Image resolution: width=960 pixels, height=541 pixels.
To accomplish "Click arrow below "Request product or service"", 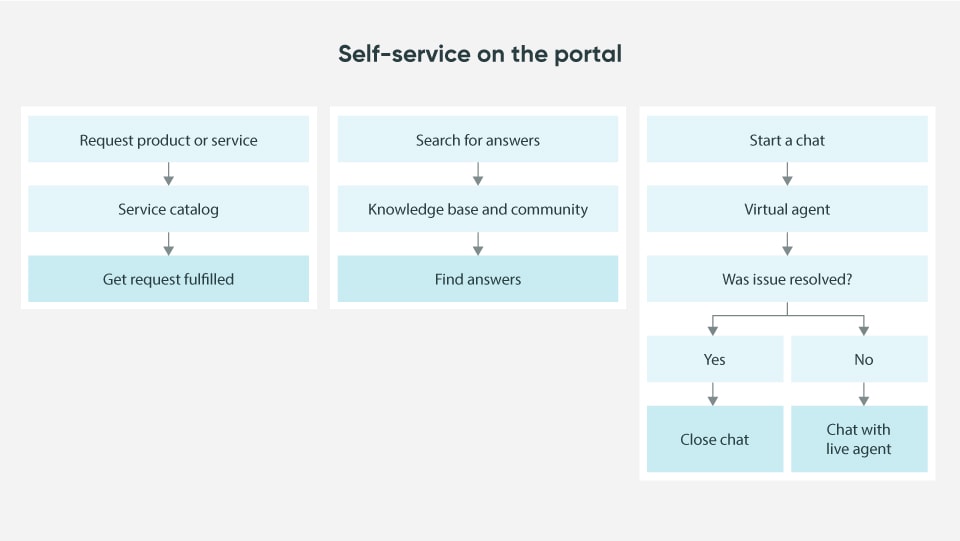I will click(x=168, y=174).
